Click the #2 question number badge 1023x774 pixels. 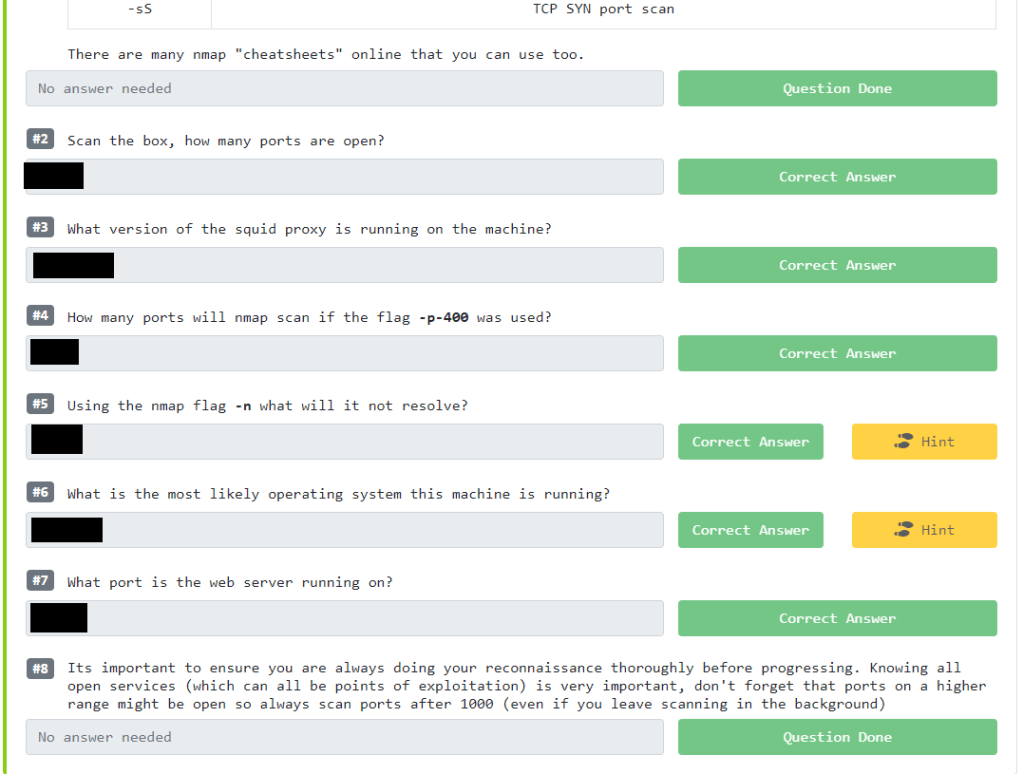pyautogui.click(x=40, y=140)
